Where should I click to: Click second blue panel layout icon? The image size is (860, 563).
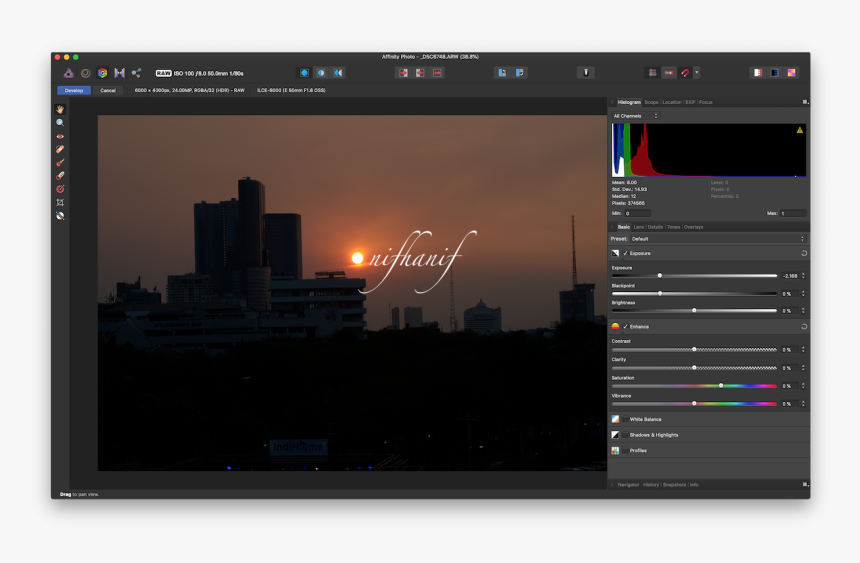[x=519, y=73]
